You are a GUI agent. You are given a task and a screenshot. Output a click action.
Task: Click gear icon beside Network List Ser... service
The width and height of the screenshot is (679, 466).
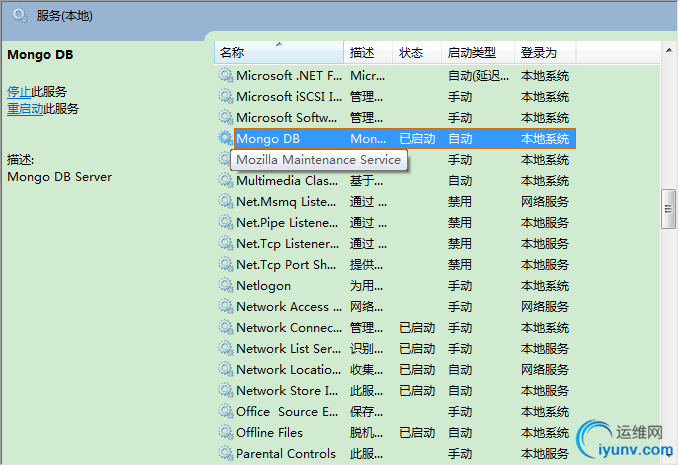pos(225,348)
